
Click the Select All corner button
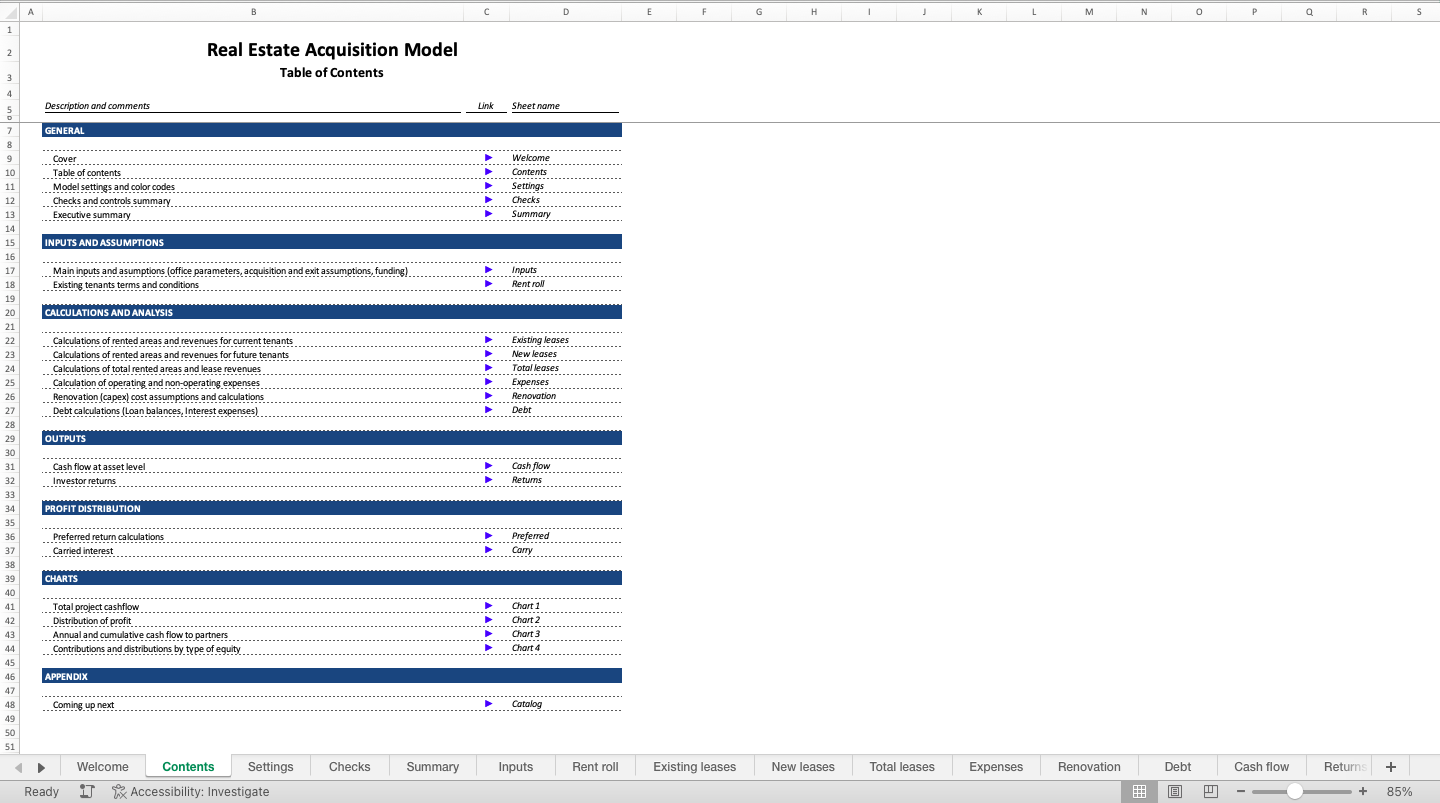click(x=9, y=12)
